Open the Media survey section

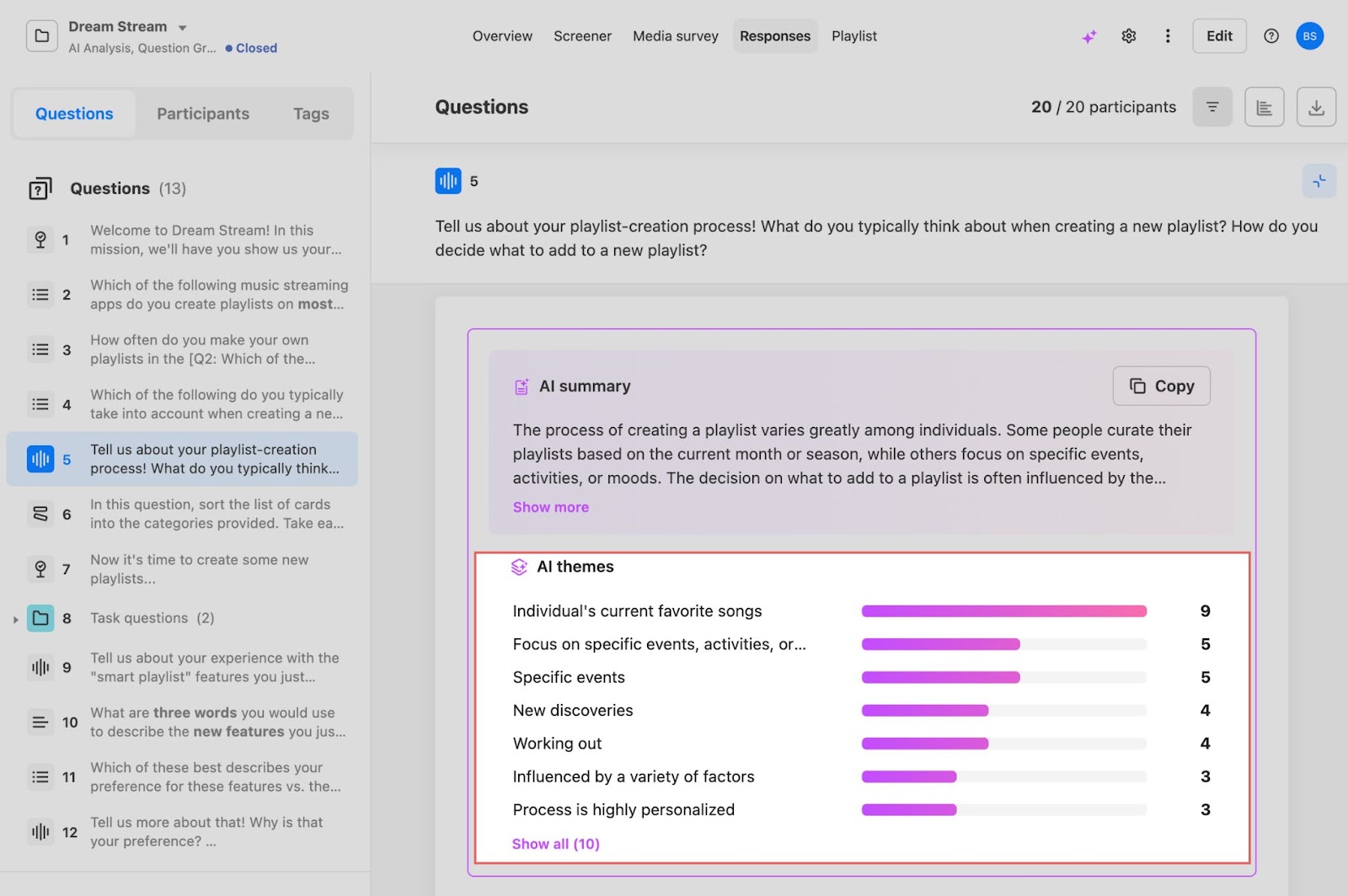click(x=674, y=35)
